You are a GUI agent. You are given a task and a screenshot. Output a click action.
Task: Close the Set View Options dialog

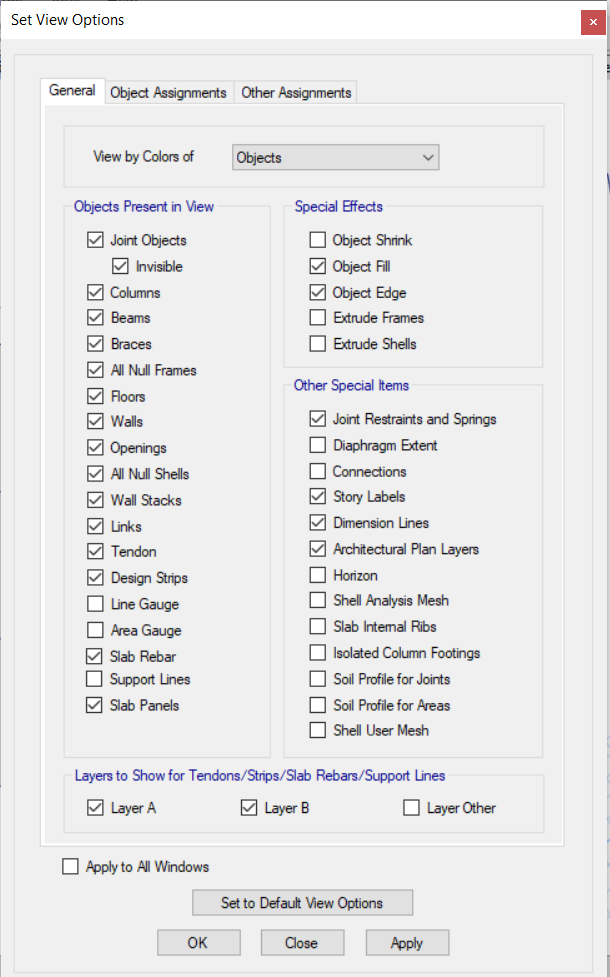[x=592, y=23]
